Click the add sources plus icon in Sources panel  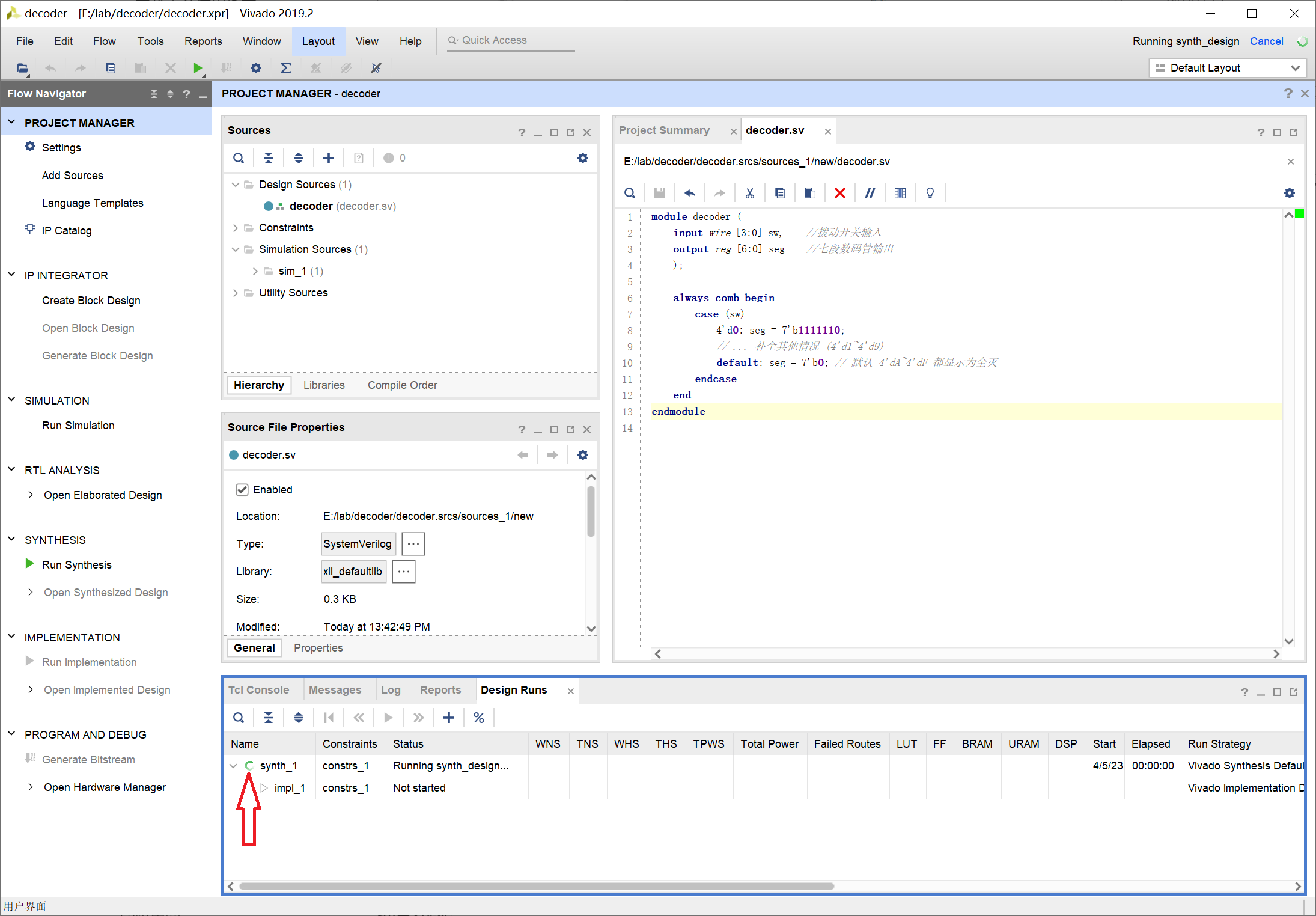click(x=328, y=158)
